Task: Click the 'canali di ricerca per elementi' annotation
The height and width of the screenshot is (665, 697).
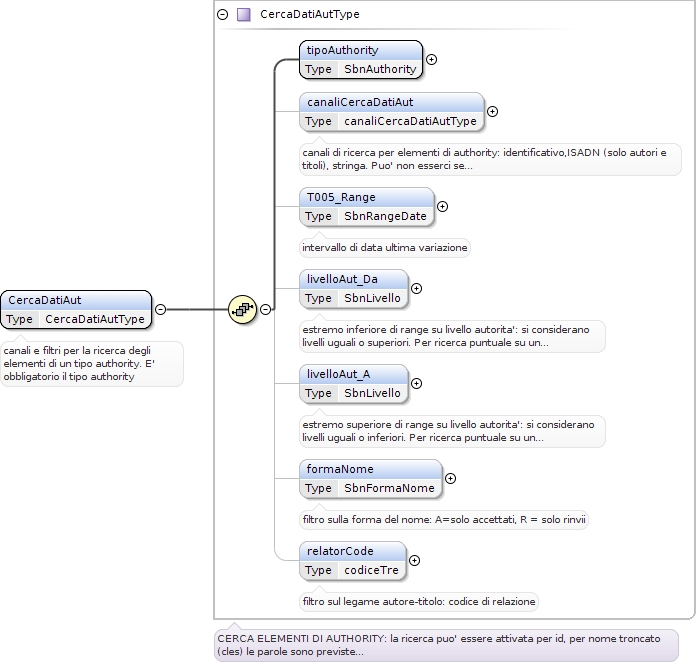Action: pyautogui.click(x=490, y=159)
